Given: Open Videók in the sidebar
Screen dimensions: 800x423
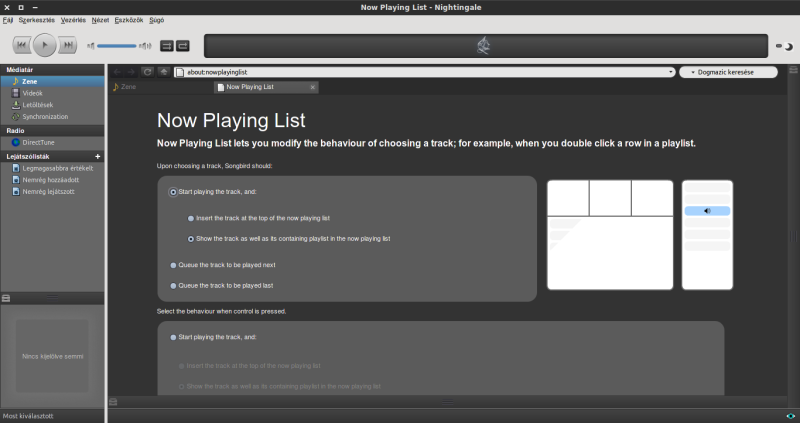Looking at the screenshot, I should [52, 93].
